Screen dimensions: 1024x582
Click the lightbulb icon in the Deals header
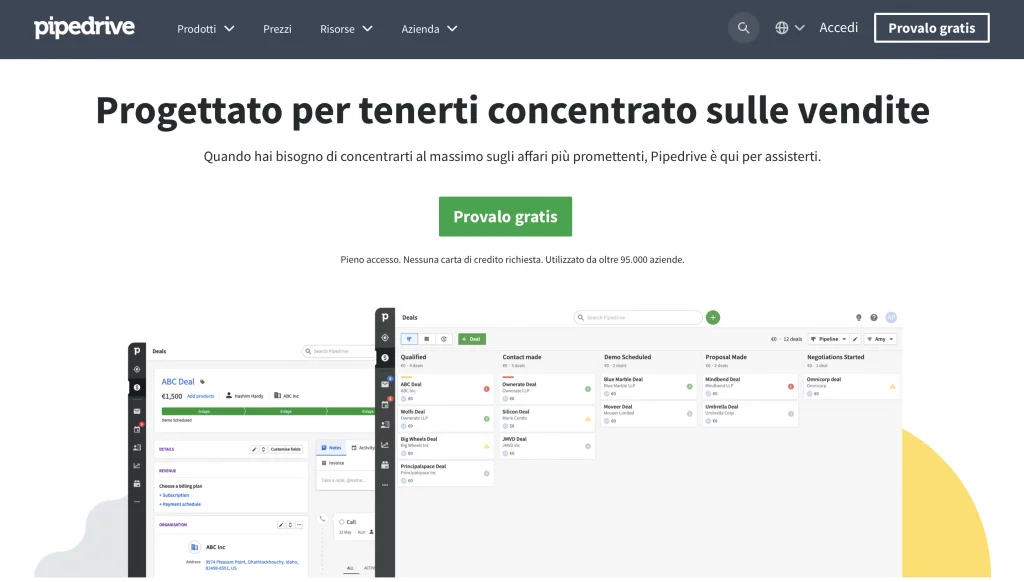pyautogui.click(x=858, y=318)
